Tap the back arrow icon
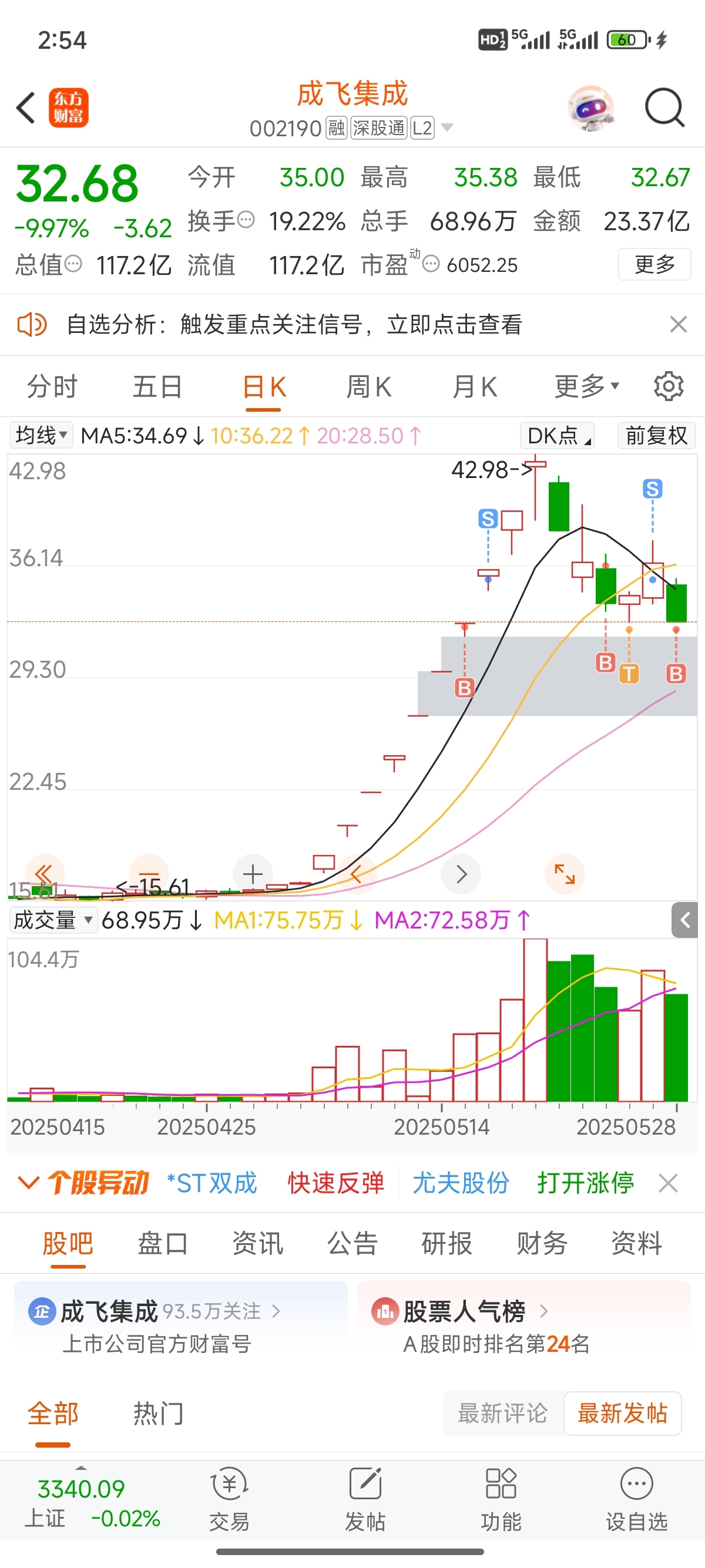The width and height of the screenshot is (705, 1568). click(26, 108)
